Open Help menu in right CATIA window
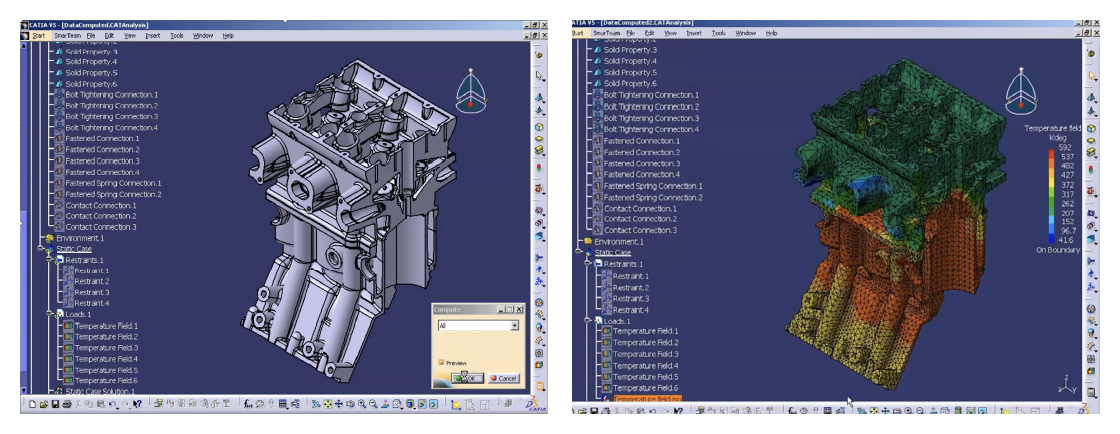Screen dimensions: 1120x434 [x=771, y=33]
